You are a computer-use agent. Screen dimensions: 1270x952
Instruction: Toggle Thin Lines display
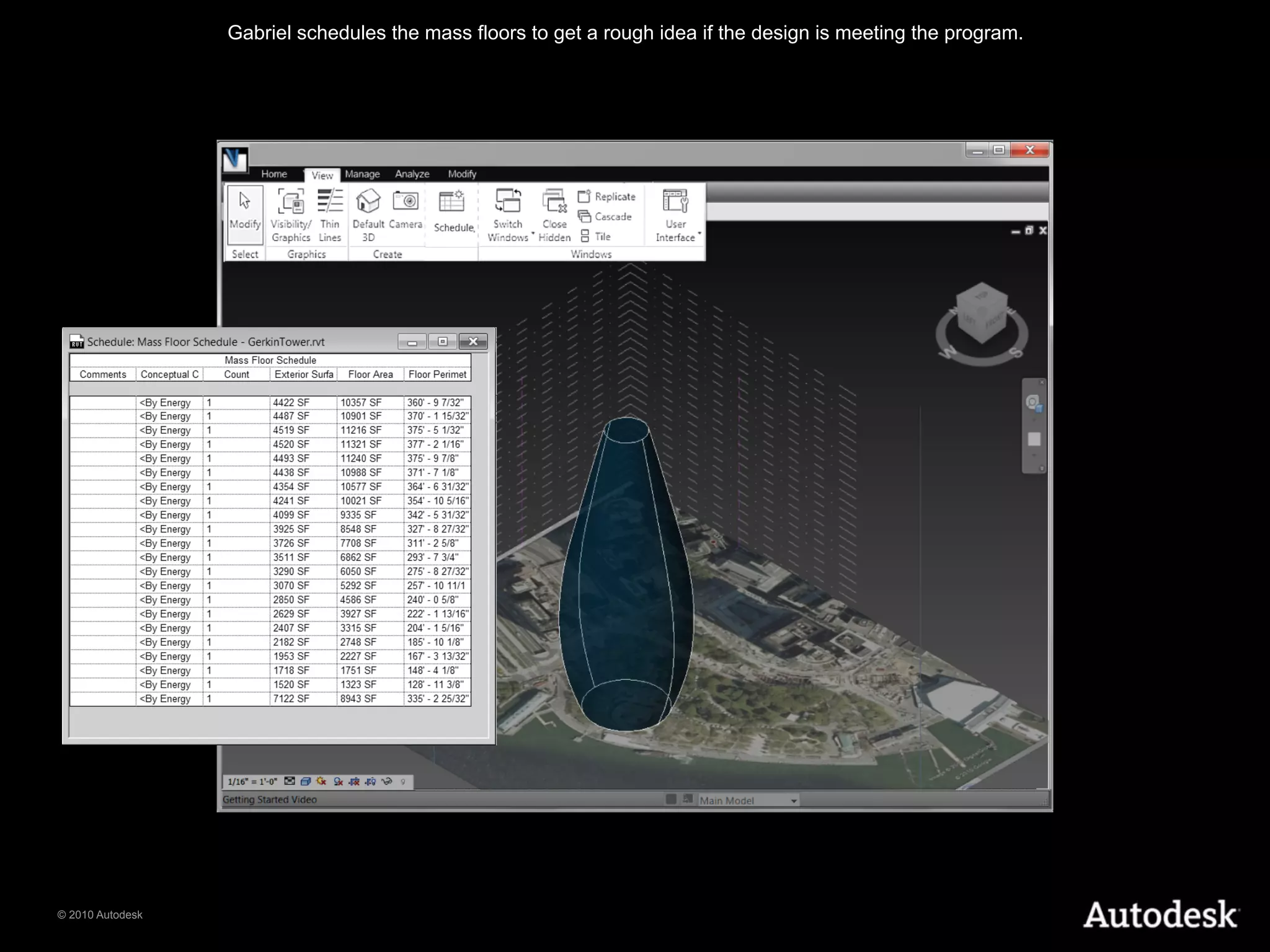tap(330, 215)
